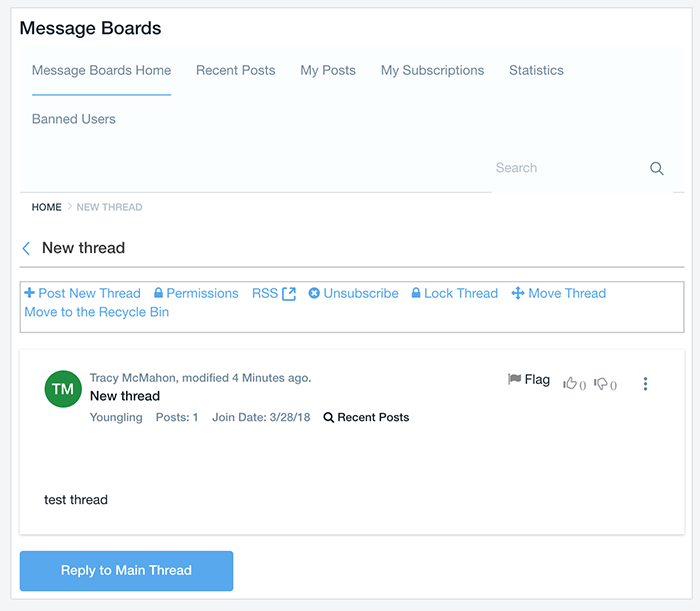Click the NEW THREAD breadcrumb text
Image resolution: width=700 pixels, height=611 pixels.
[x=109, y=207]
